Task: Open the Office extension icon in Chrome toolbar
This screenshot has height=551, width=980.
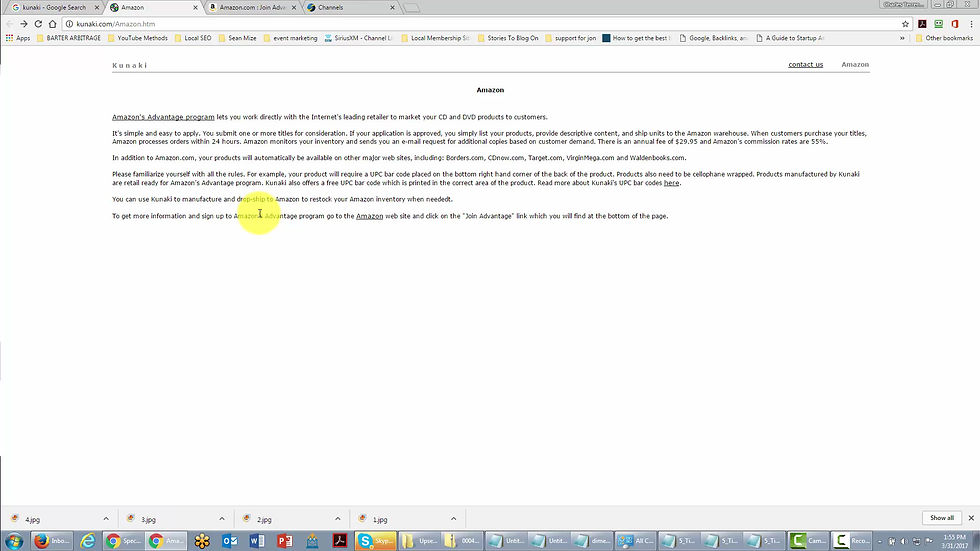Action: (x=954, y=24)
